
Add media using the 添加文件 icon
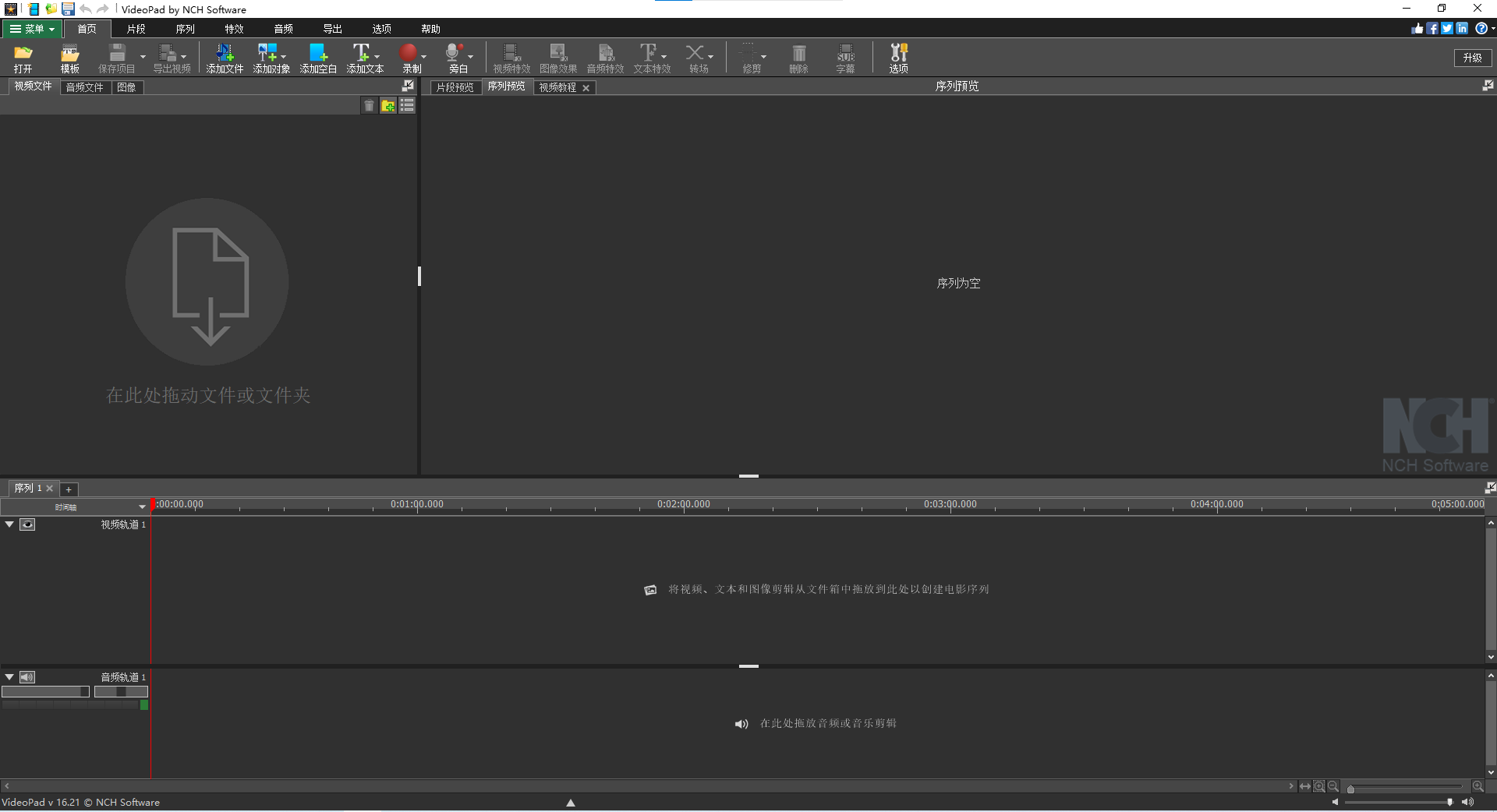click(x=224, y=58)
